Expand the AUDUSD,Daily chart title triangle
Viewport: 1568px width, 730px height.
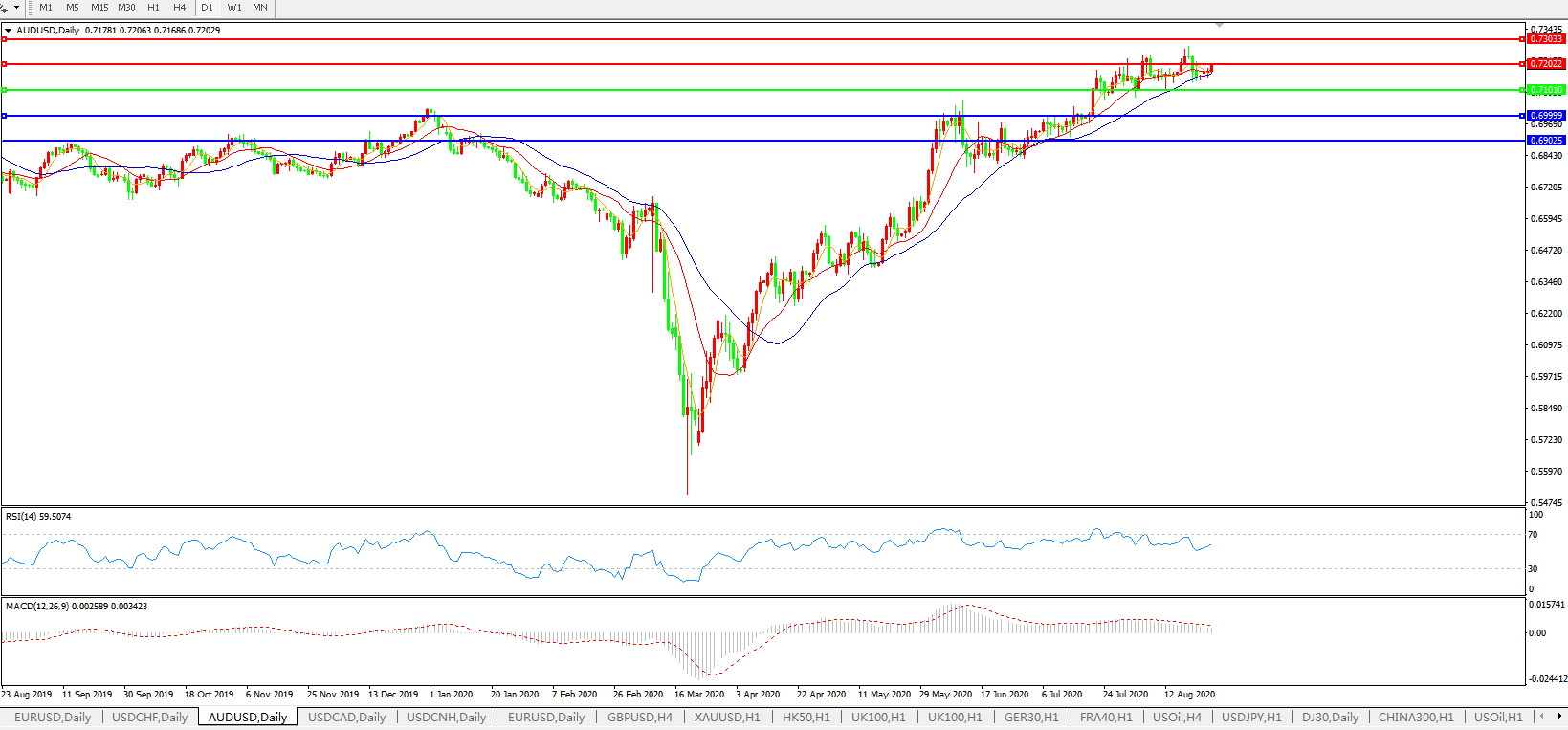(9, 31)
